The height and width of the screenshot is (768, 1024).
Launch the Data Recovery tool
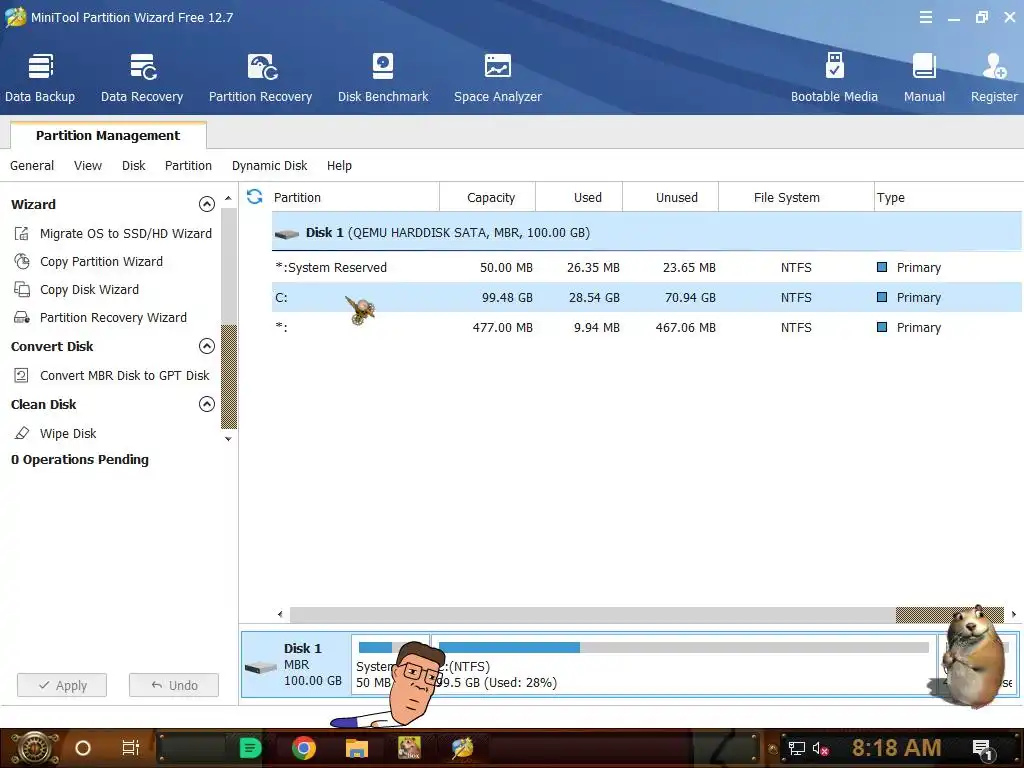click(142, 78)
